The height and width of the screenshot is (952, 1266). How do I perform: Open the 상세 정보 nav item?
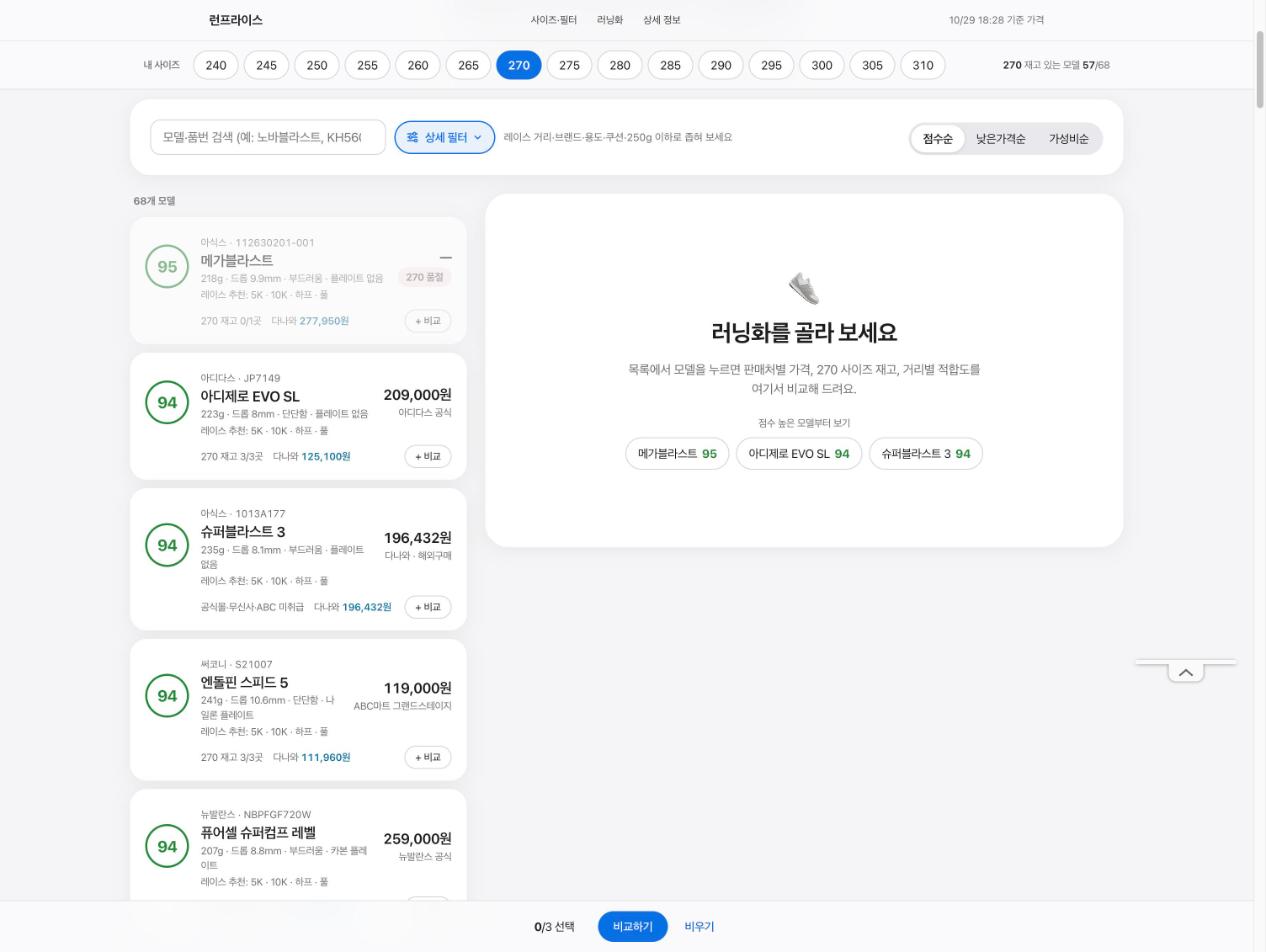(x=662, y=20)
